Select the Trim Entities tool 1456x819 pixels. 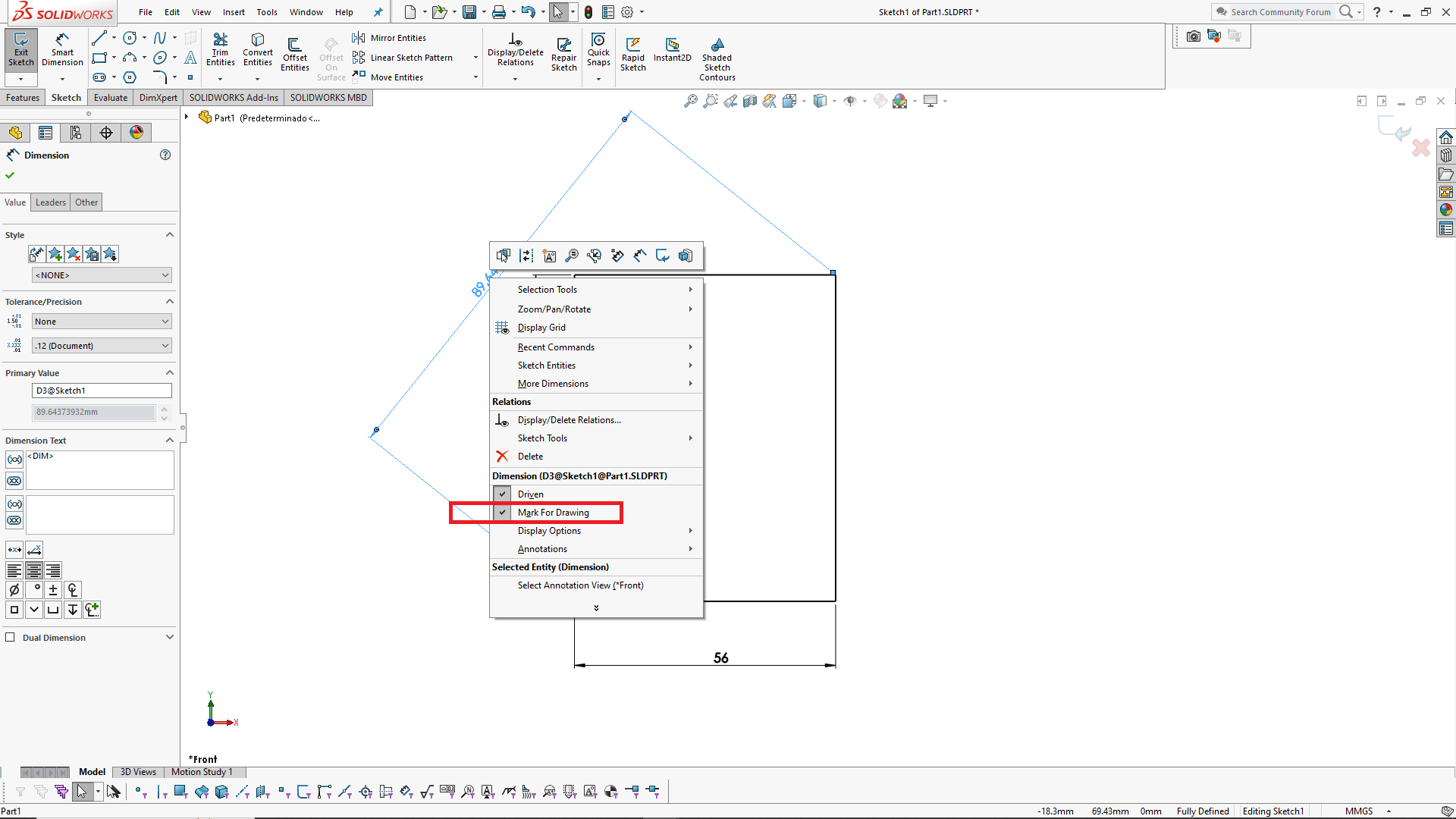pos(220,49)
